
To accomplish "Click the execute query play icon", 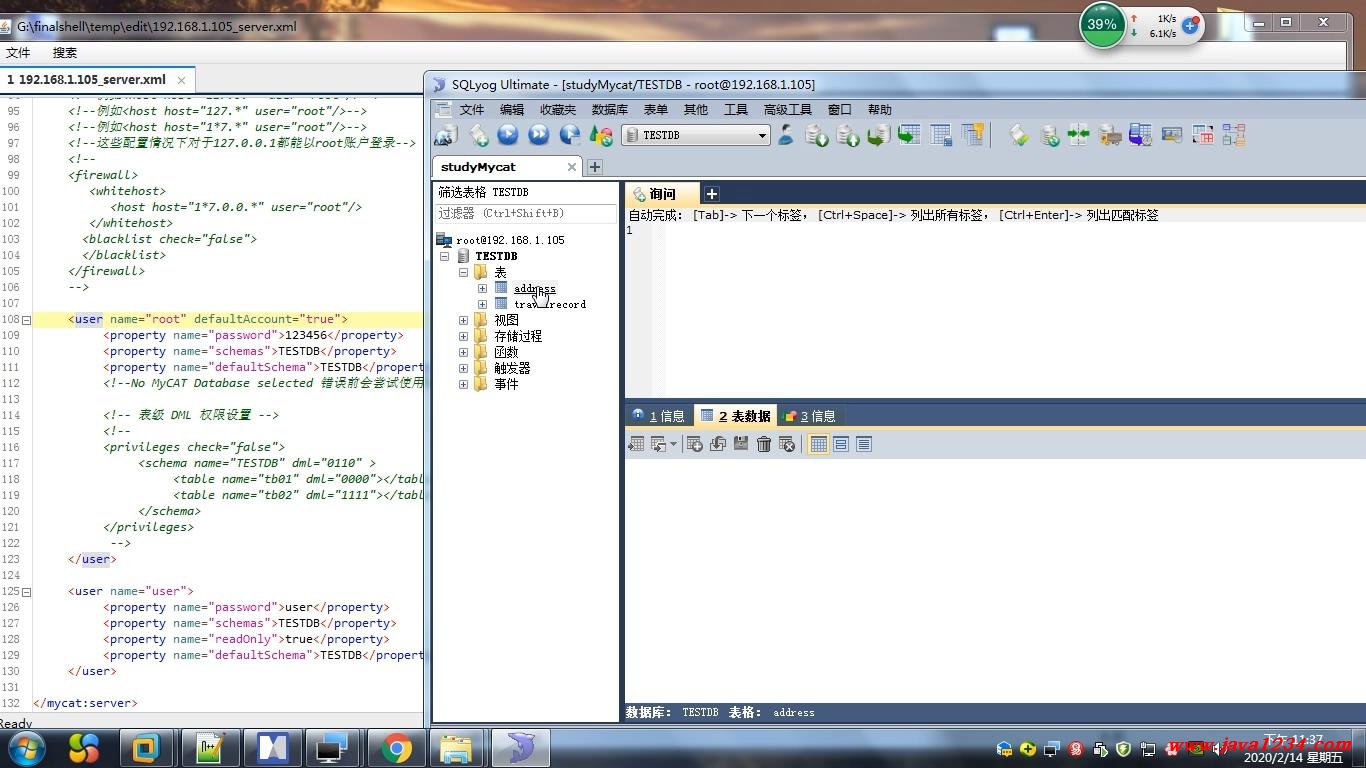I will click(x=508, y=135).
